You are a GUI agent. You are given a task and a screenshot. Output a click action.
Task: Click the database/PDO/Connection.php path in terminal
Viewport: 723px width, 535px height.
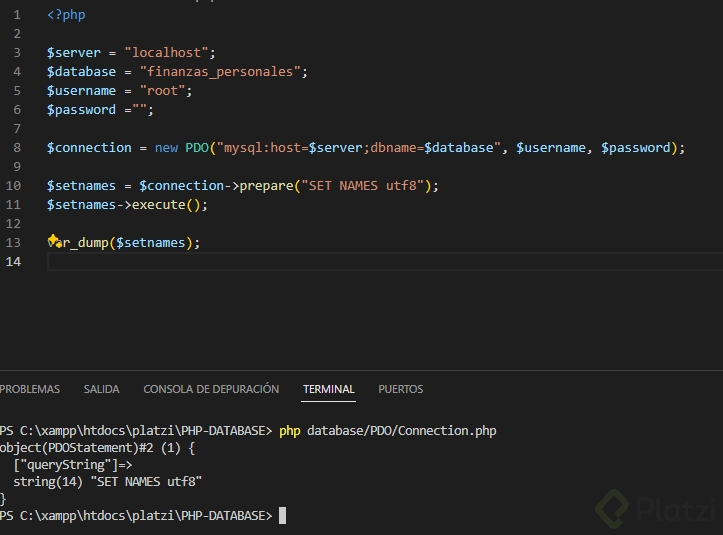400,431
